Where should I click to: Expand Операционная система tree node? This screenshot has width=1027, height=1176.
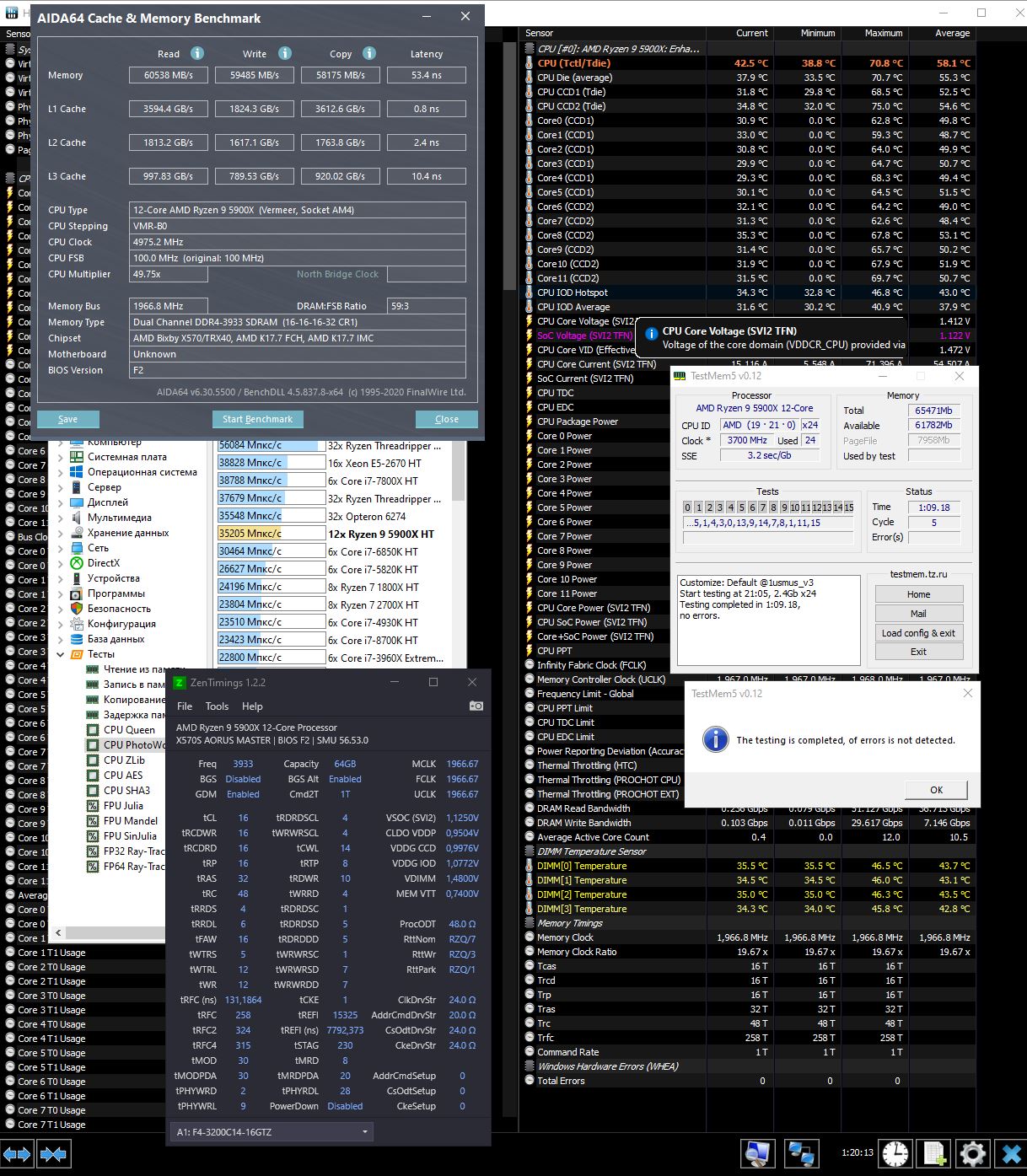click(x=60, y=472)
